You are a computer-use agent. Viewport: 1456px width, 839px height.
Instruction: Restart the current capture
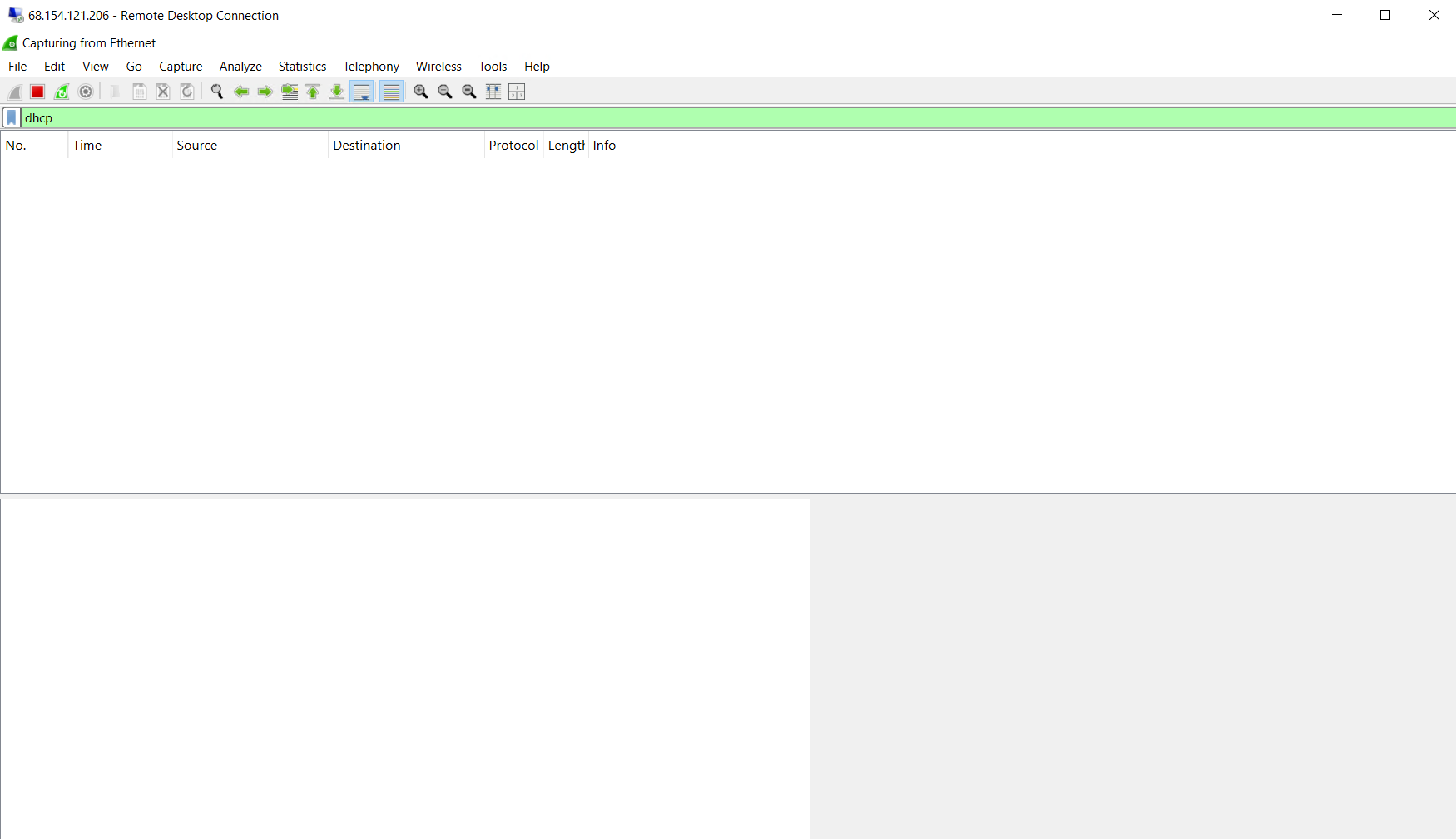pyautogui.click(x=62, y=92)
